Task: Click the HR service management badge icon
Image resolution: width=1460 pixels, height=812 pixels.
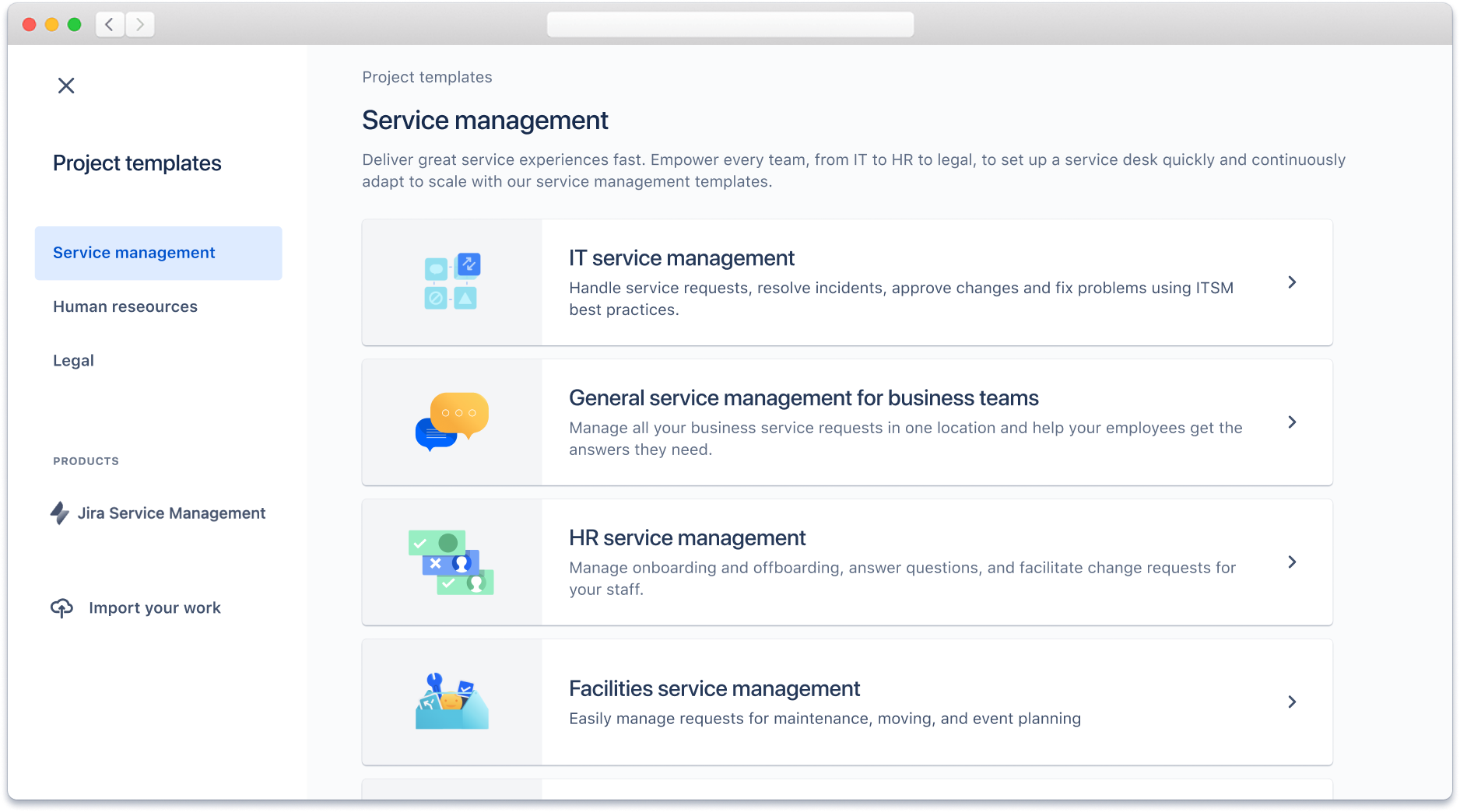Action: coord(451,562)
